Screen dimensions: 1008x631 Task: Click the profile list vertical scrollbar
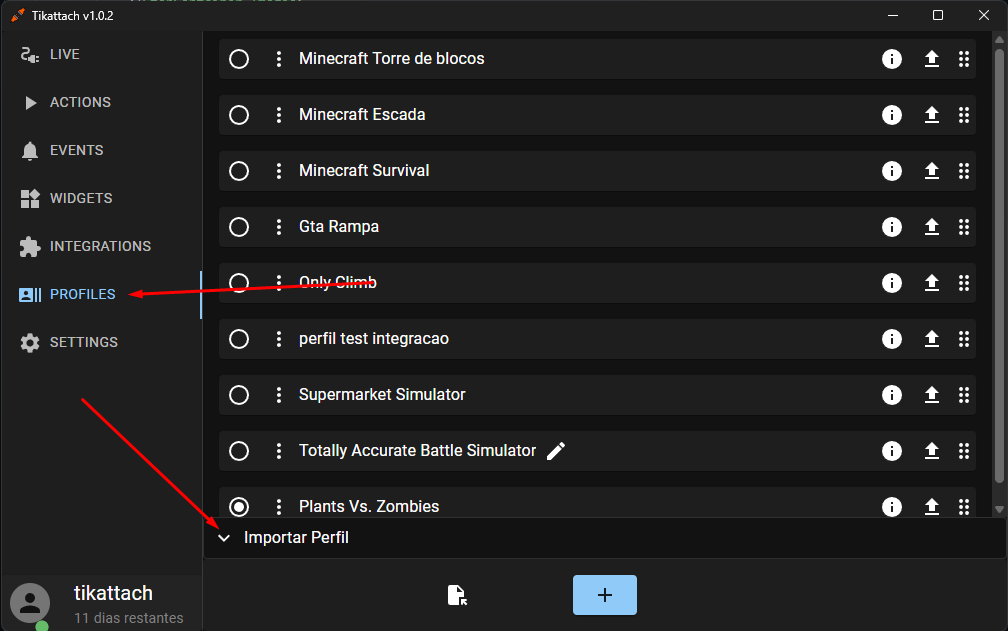[999, 265]
